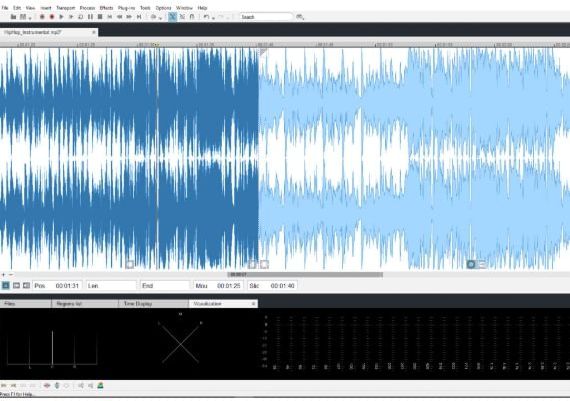
Task: Open the Options menu
Action: point(163,8)
